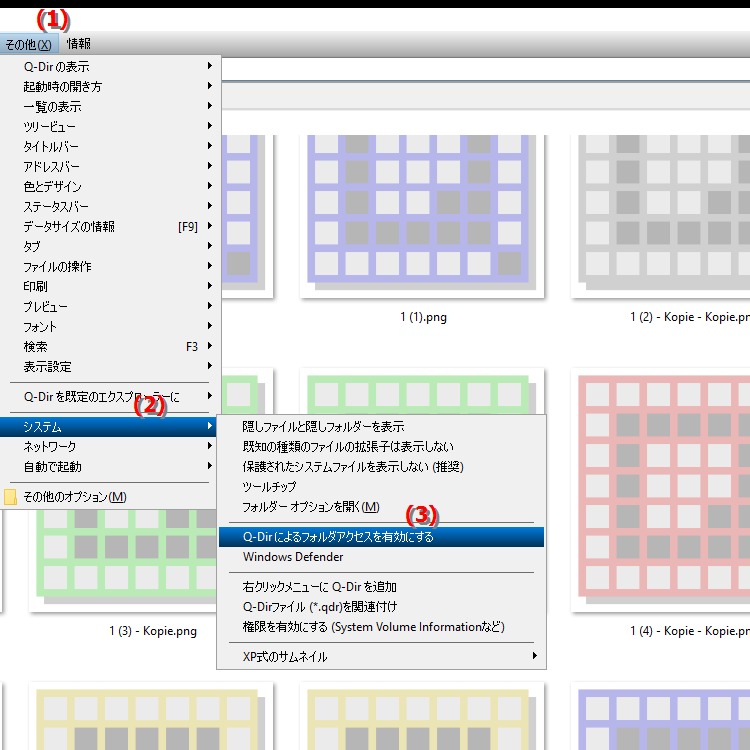Screen dimensions: 750x750
Task: Click the arrow next to タブ
Action: [210, 246]
